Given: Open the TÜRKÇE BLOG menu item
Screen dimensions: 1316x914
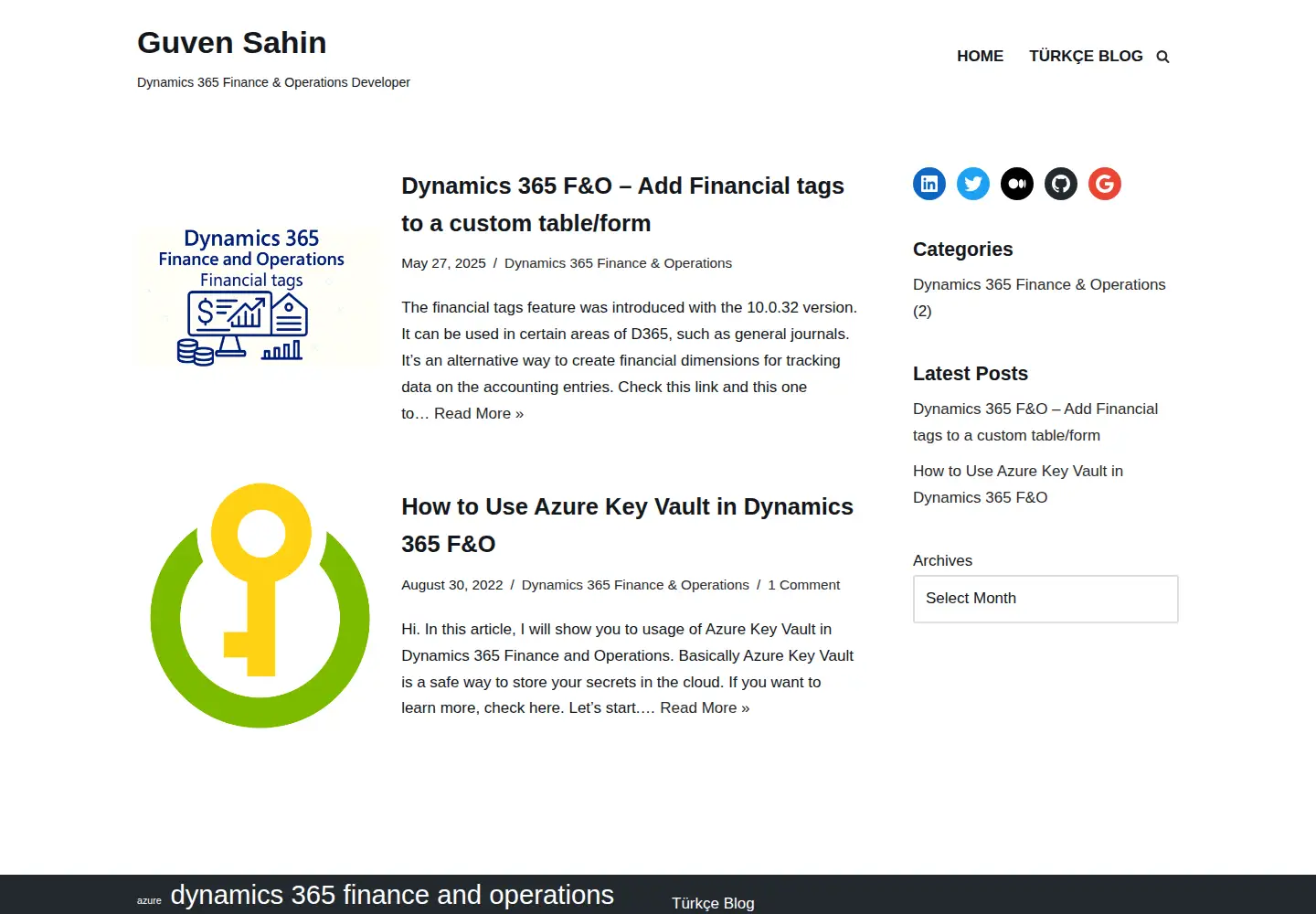Looking at the screenshot, I should point(1086,56).
